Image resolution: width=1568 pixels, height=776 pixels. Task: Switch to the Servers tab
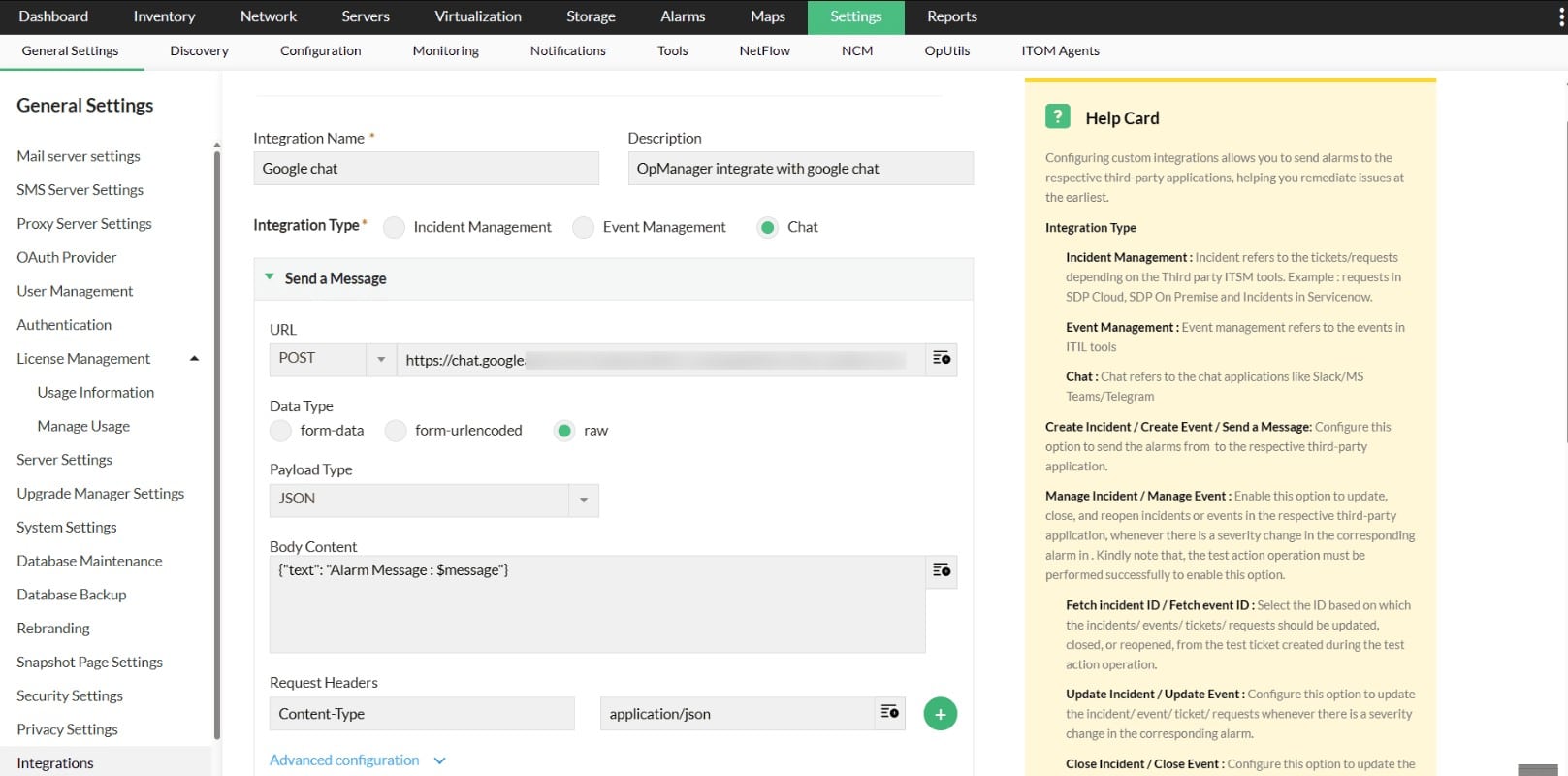click(x=366, y=16)
